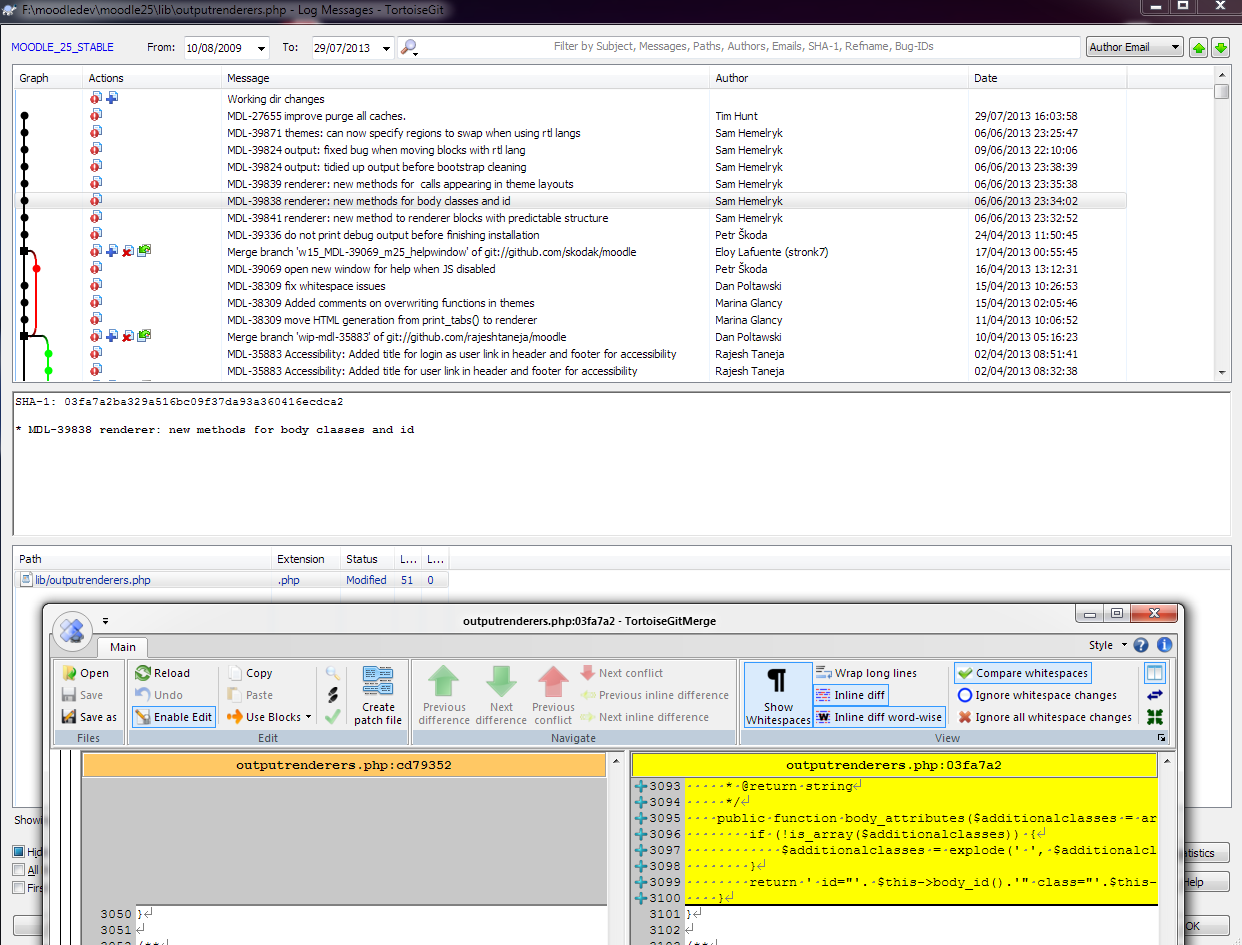Screen dimensions: 1242x945
Task: Sort log by Date column header
Action: [x=1047, y=78]
